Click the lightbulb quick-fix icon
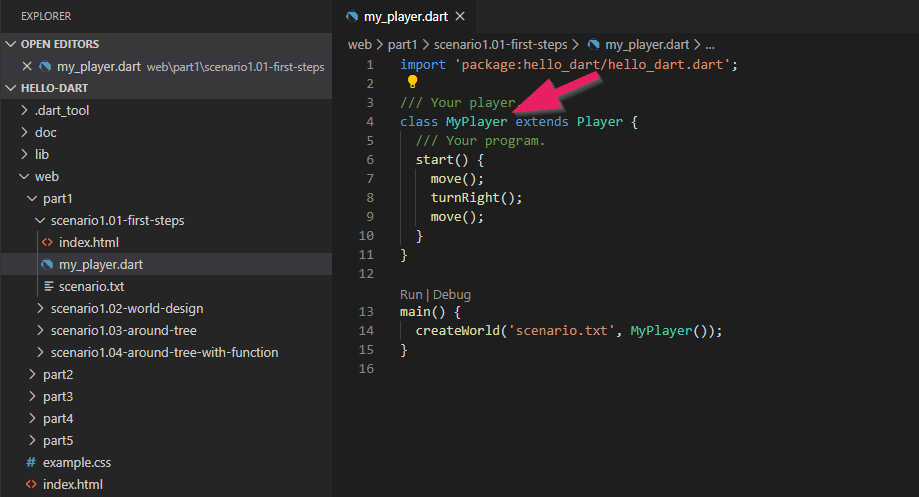Viewport: 919px width, 497px height. pos(412,83)
